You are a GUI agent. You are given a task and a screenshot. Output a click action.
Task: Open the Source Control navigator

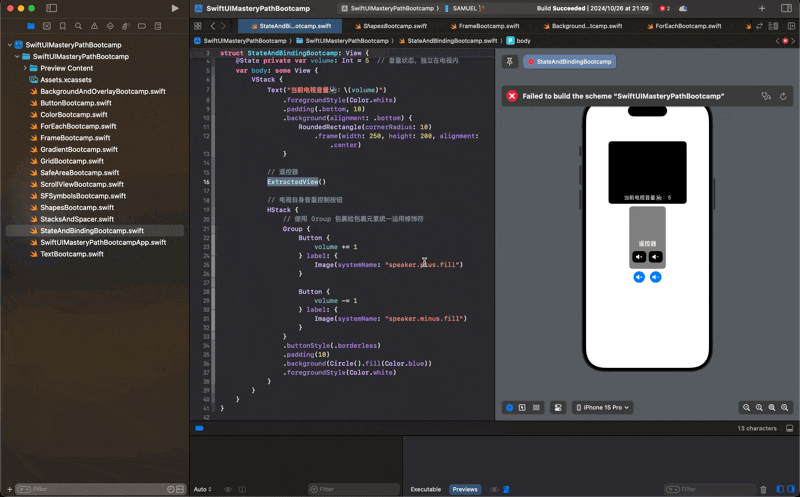coord(47,26)
